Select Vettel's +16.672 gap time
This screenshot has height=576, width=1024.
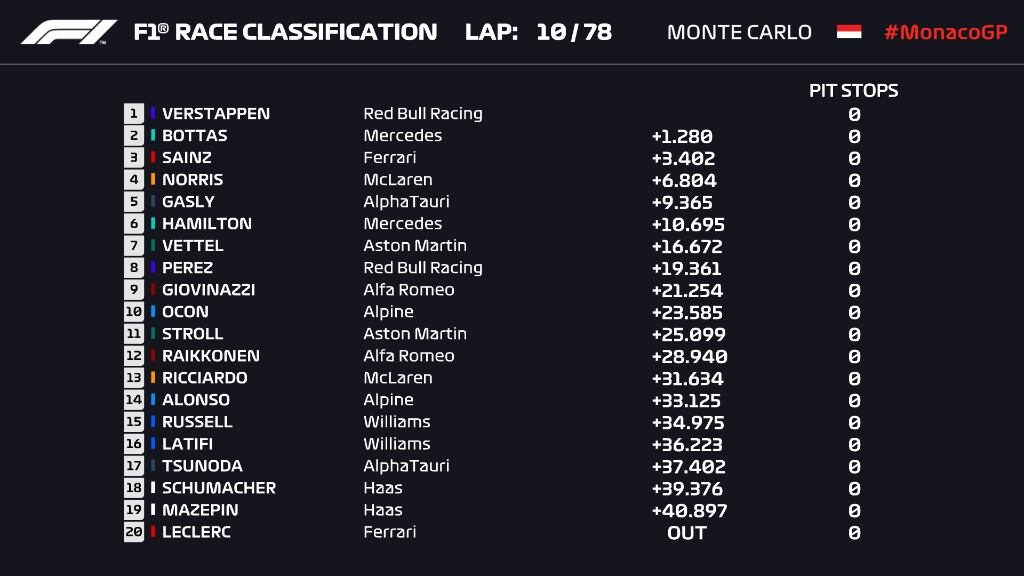click(686, 246)
